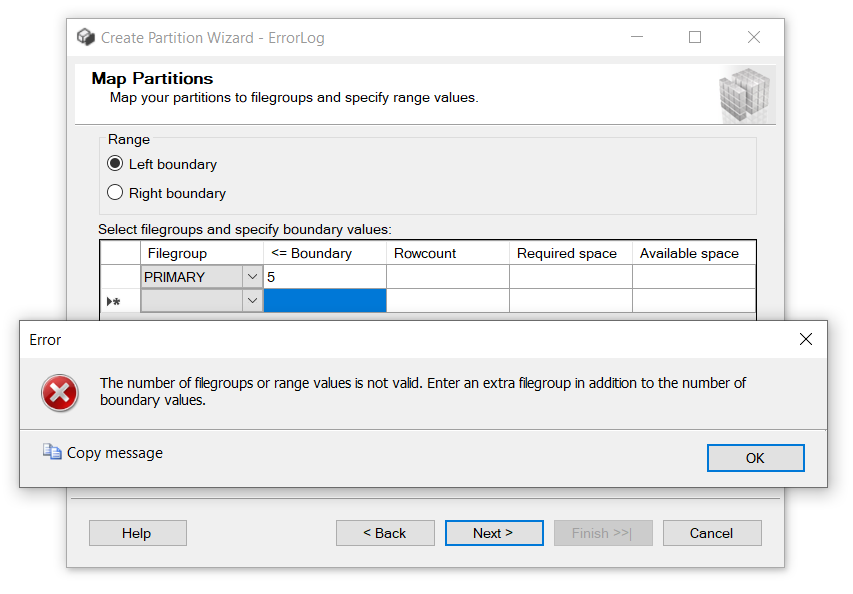Open the Help for Map Partitions
Viewport: 853px width, 594px height.
(x=137, y=533)
